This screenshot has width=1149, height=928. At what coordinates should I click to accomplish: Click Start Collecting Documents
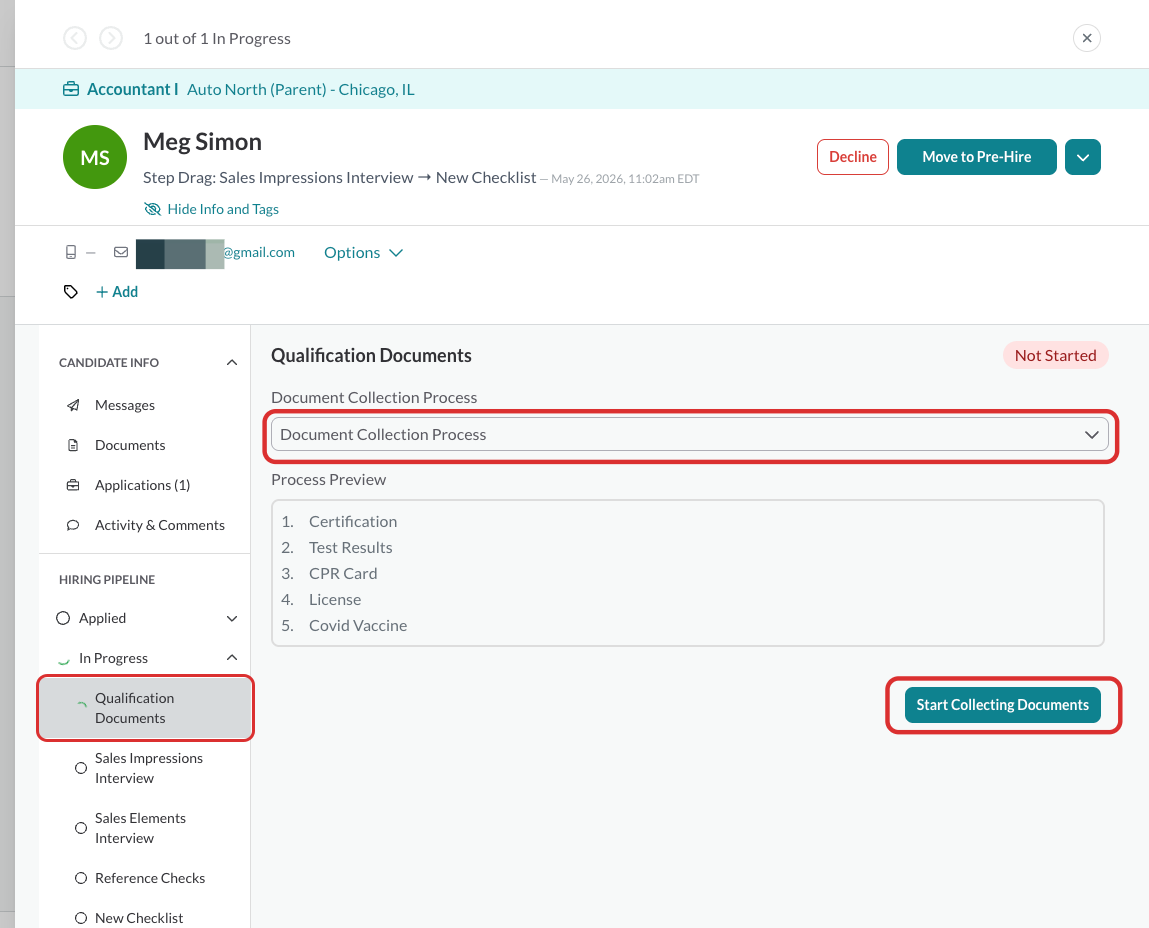click(x=1002, y=704)
